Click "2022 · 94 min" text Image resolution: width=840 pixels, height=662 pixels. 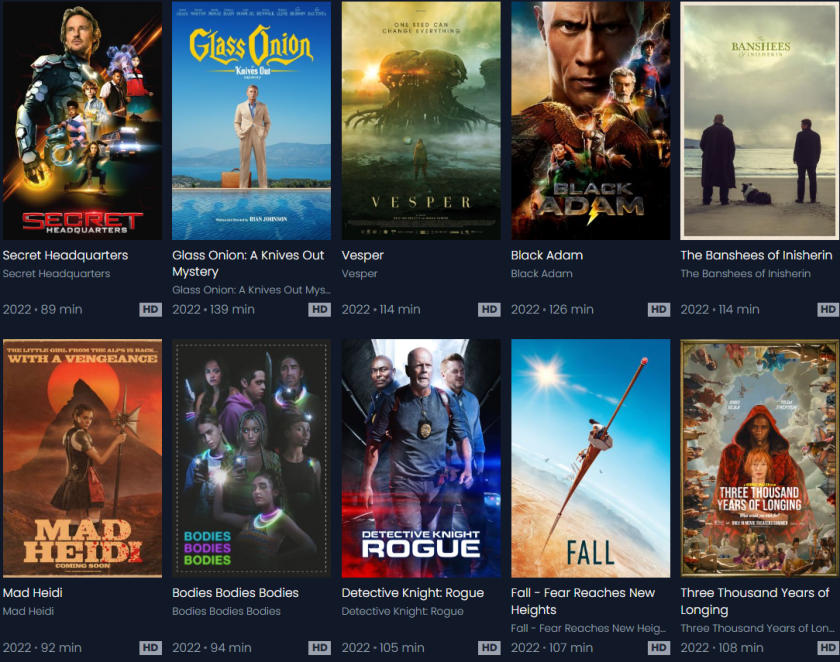[x=212, y=648]
